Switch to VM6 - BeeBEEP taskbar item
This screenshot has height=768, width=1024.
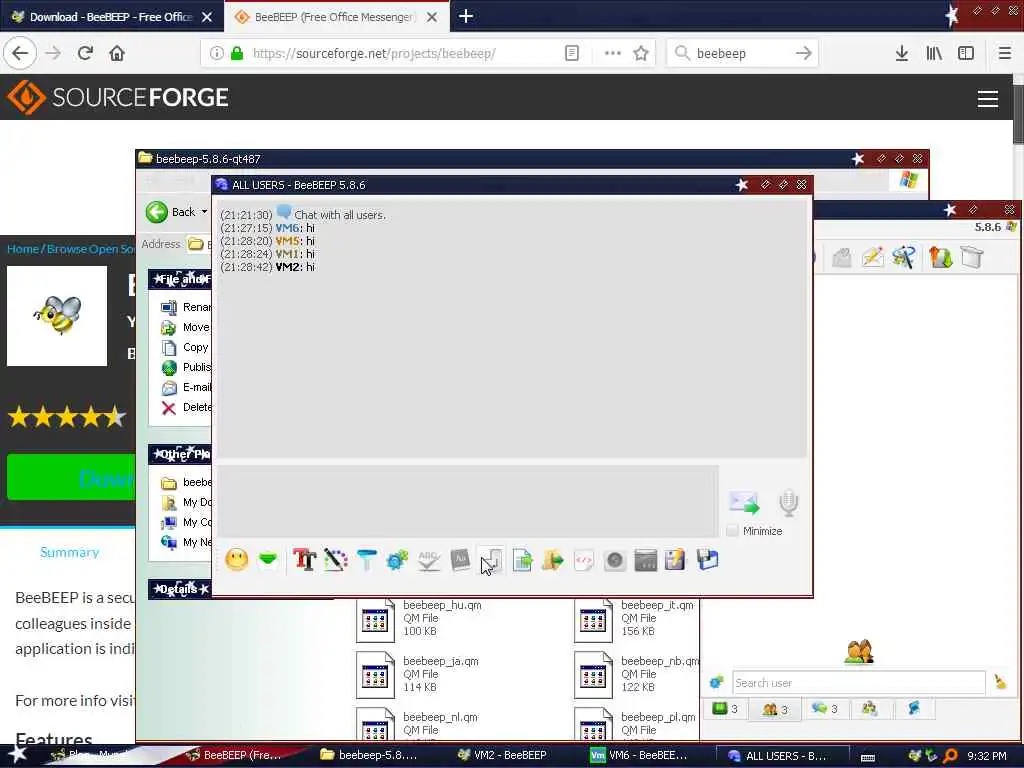coord(639,755)
